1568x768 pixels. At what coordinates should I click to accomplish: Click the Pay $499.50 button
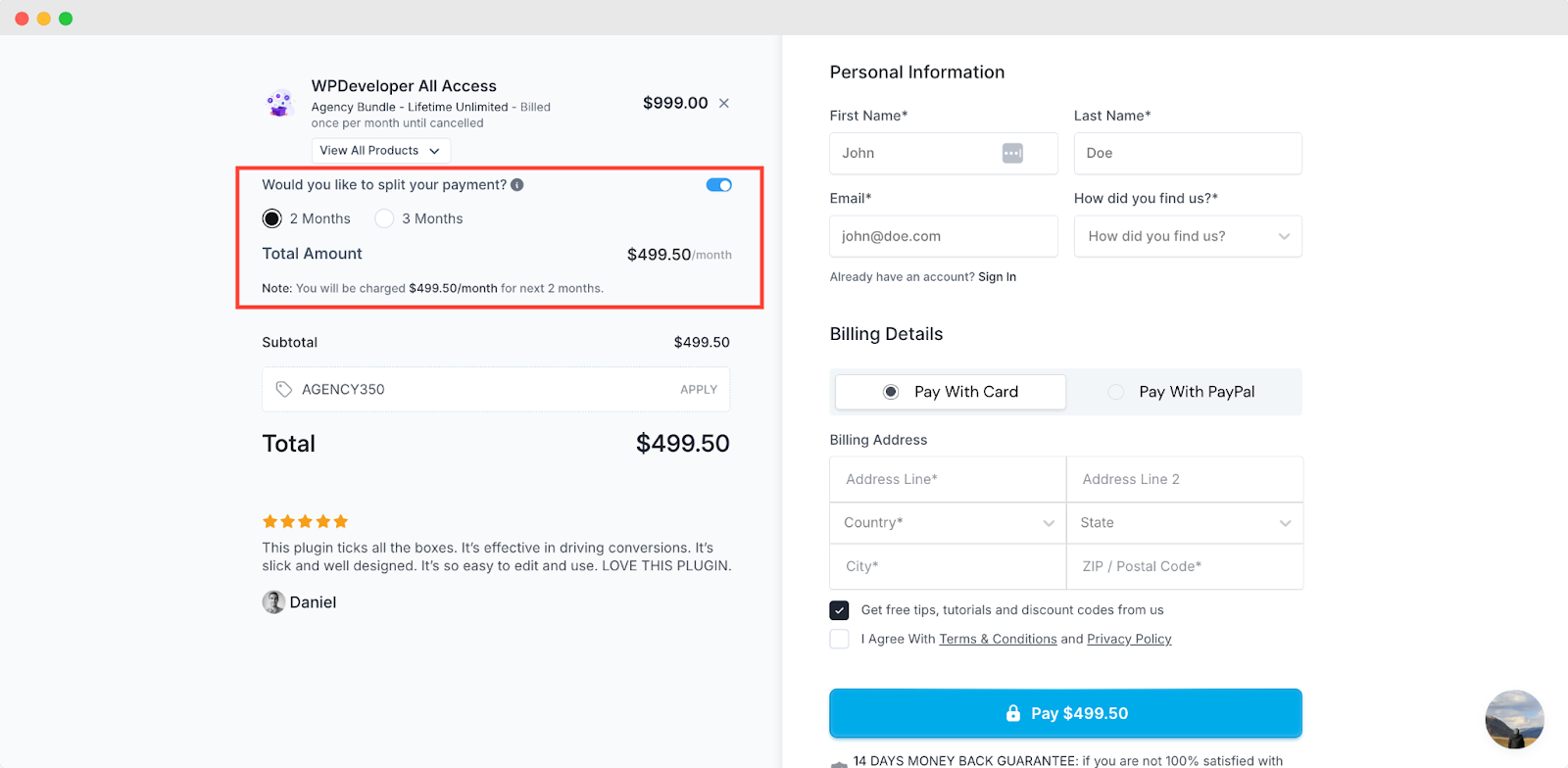tap(1065, 713)
